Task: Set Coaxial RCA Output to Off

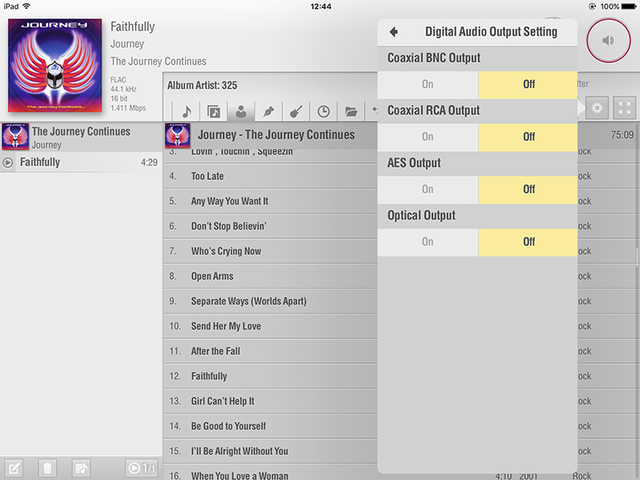Action: [528, 136]
